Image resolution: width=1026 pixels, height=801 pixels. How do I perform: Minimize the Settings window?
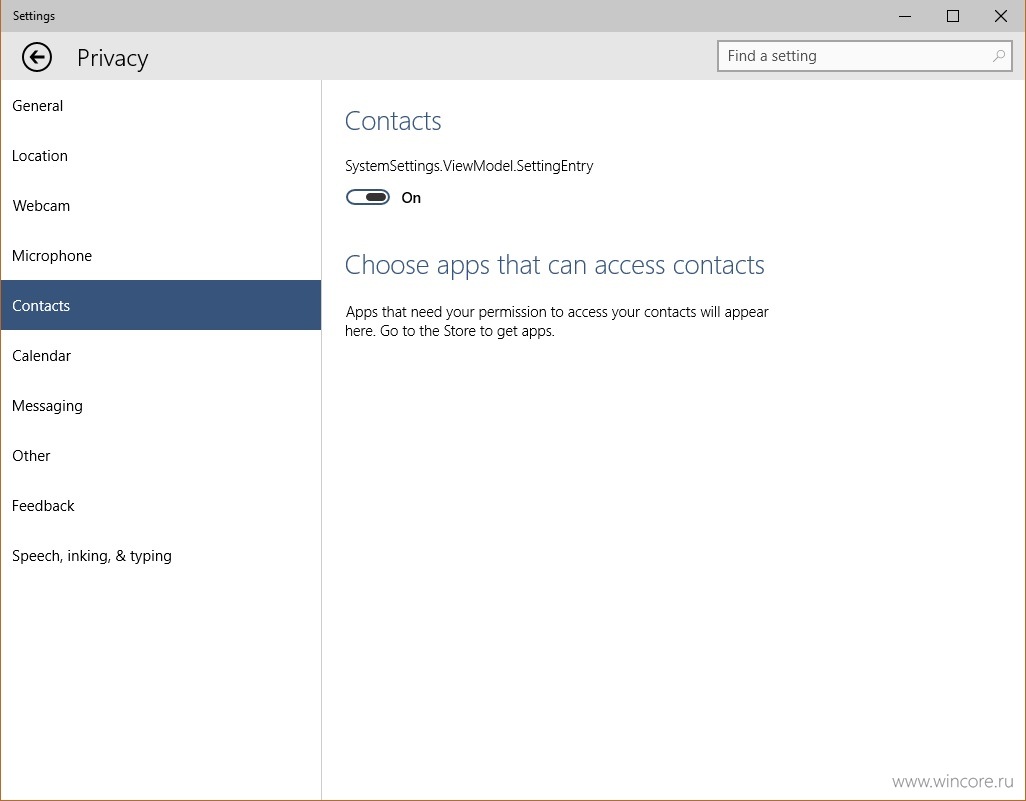click(905, 16)
